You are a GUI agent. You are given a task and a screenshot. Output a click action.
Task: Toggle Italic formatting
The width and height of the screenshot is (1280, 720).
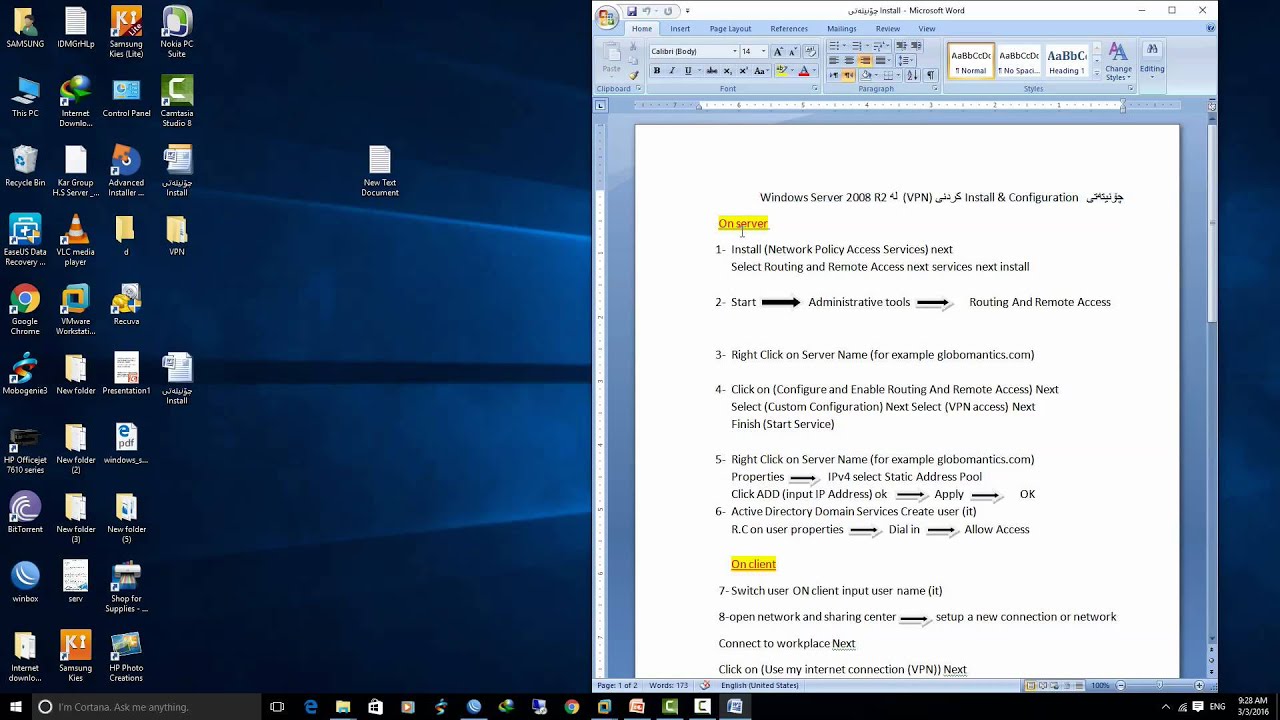tap(672, 71)
